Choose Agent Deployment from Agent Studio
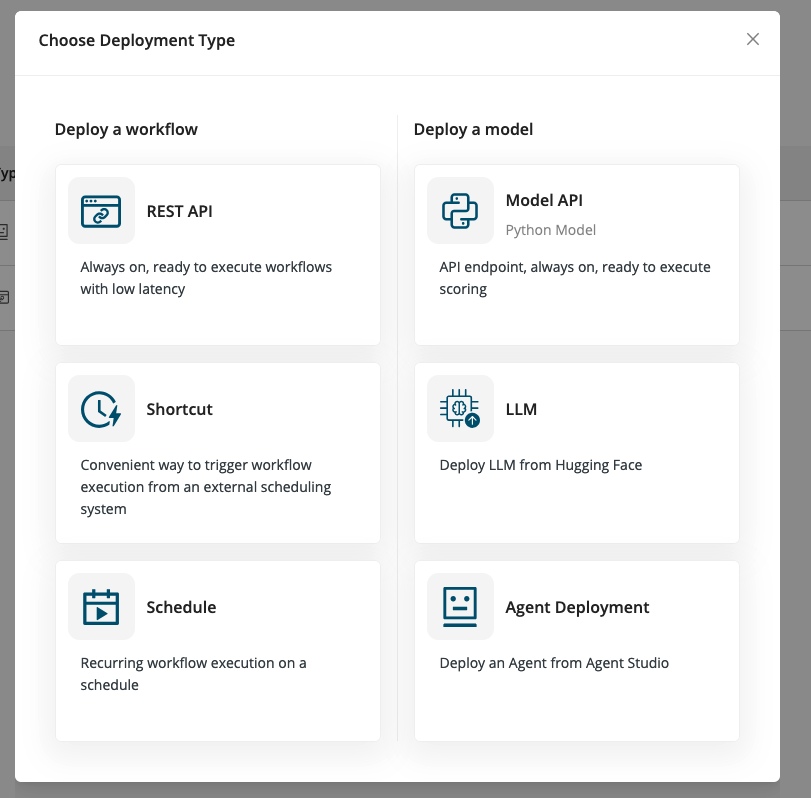The width and height of the screenshot is (811, 798). click(x=577, y=650)
